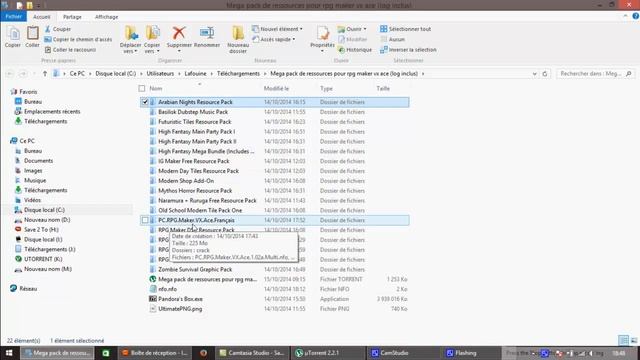Switch to details view icon in status bar
This screenshot has height=360, width=640.
623,340
